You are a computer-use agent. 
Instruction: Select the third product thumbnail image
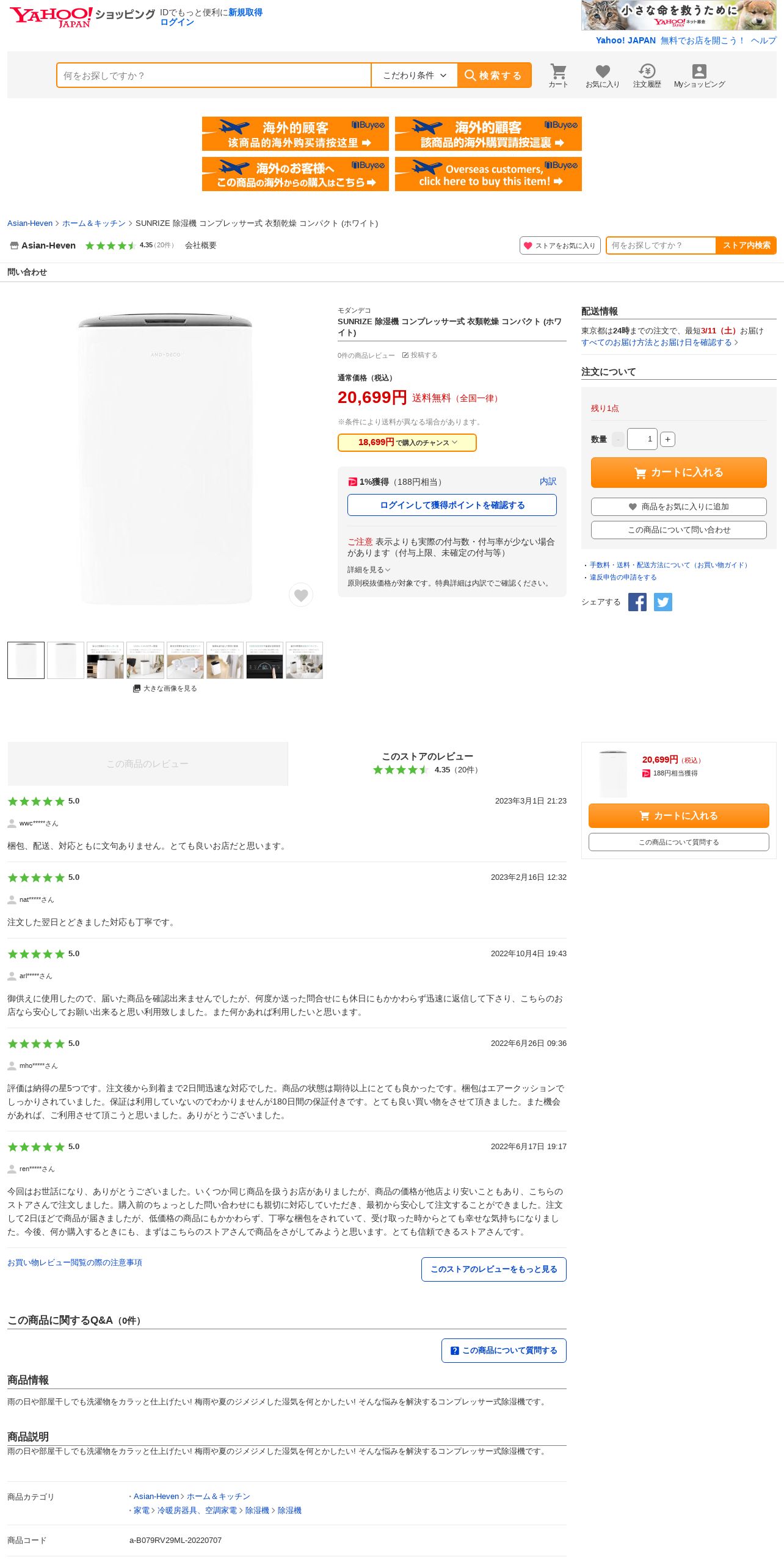click(x=105, y=660)
